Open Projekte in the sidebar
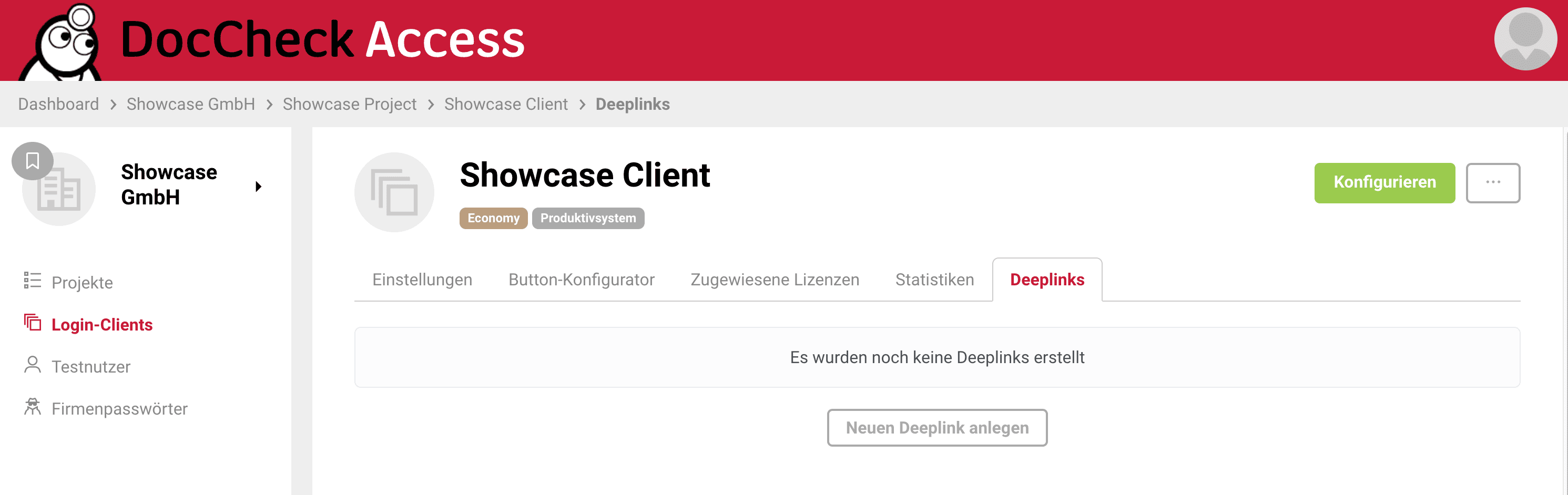1568x495 pixels. tap(82, 282)
